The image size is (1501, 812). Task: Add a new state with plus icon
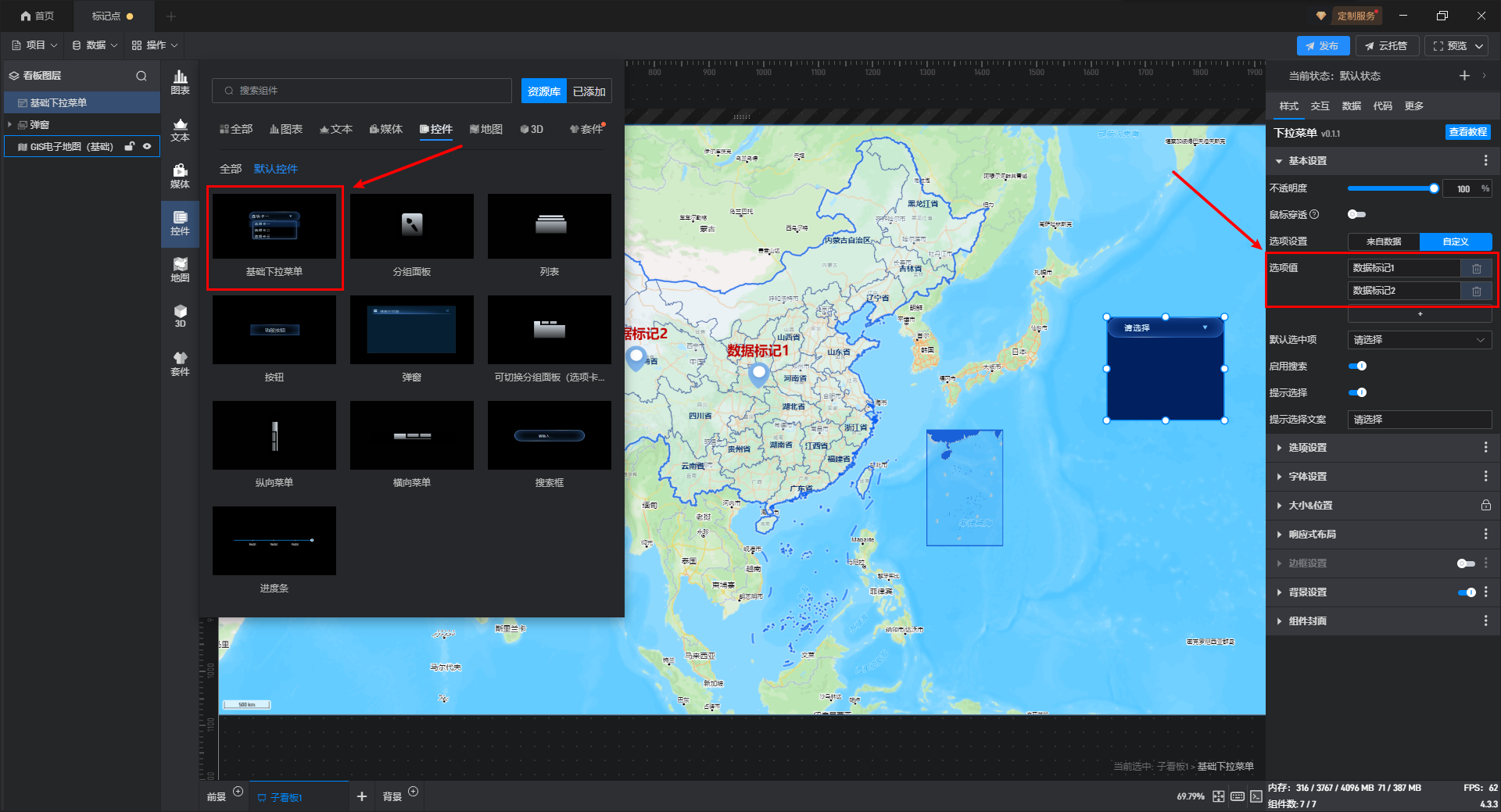(x=1464, y=75)
